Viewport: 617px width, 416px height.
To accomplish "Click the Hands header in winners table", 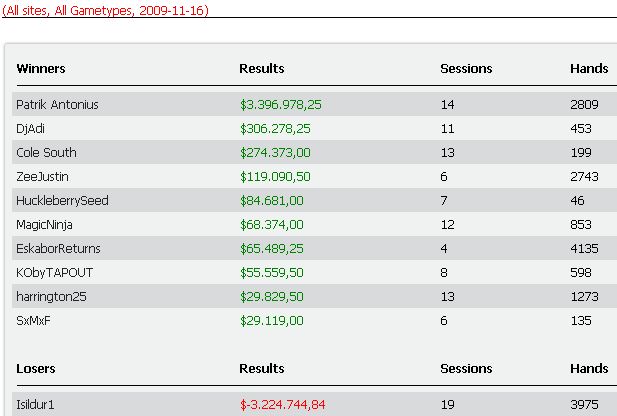I will [589, 68].
